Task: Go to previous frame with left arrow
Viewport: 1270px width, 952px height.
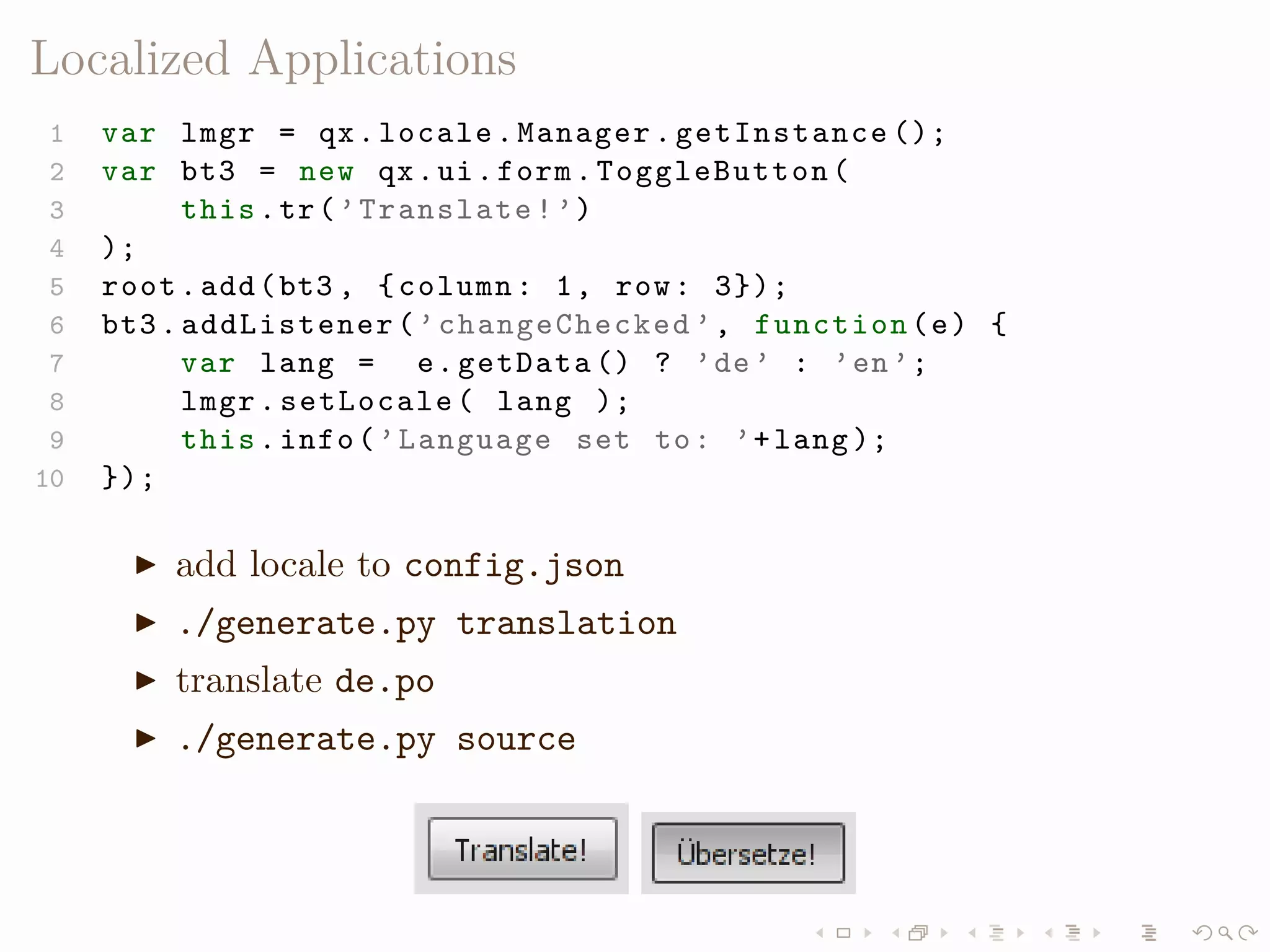Action: (895, 933)
